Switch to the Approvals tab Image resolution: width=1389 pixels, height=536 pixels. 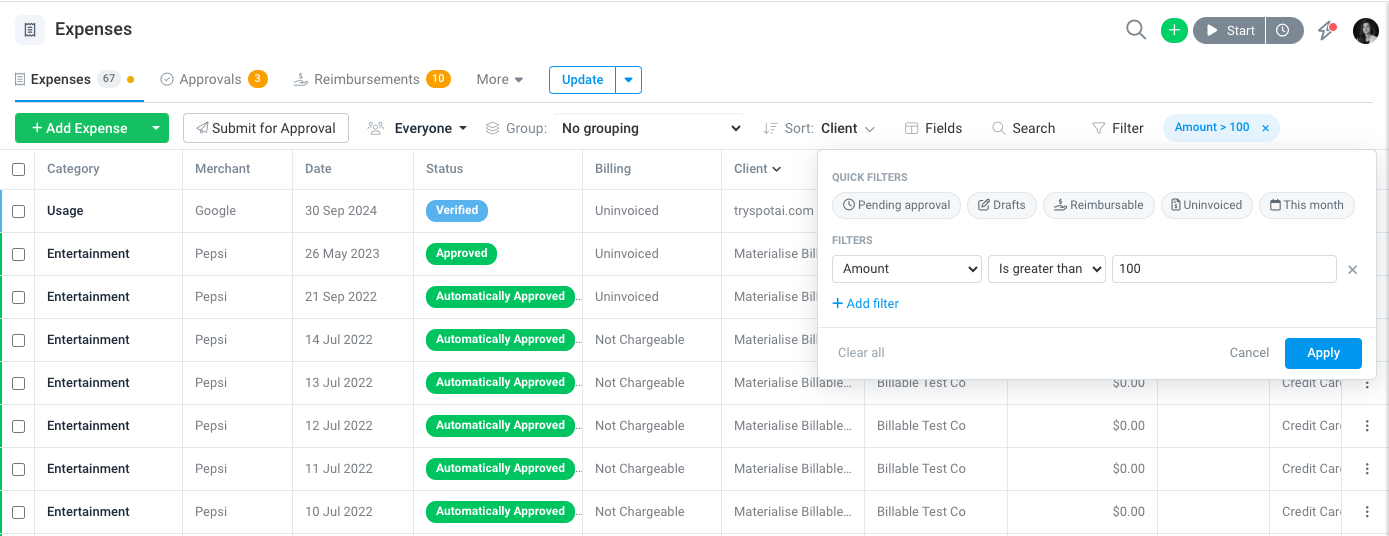[213, 79]
